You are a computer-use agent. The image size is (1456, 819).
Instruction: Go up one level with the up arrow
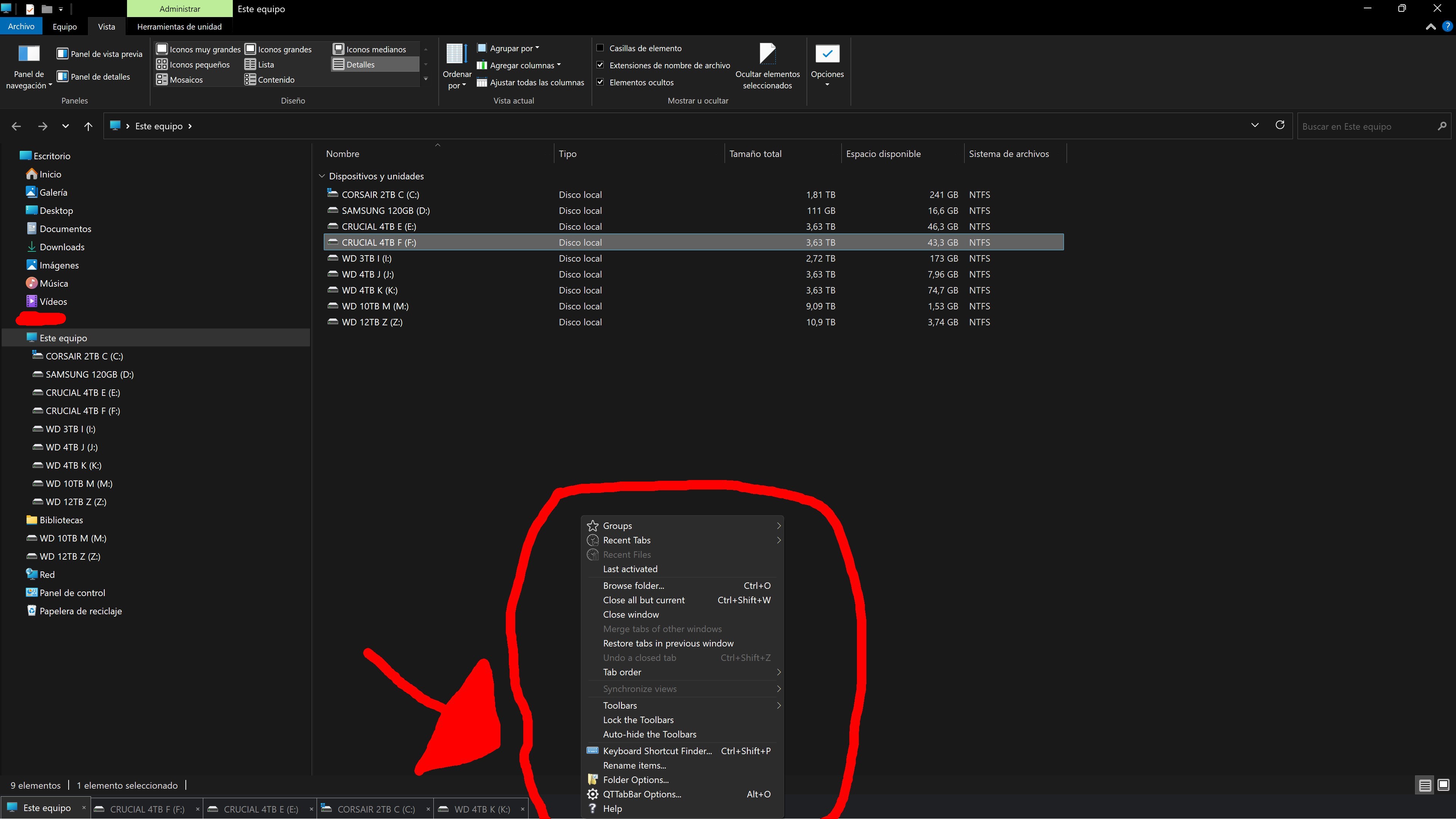click(88, 126)
